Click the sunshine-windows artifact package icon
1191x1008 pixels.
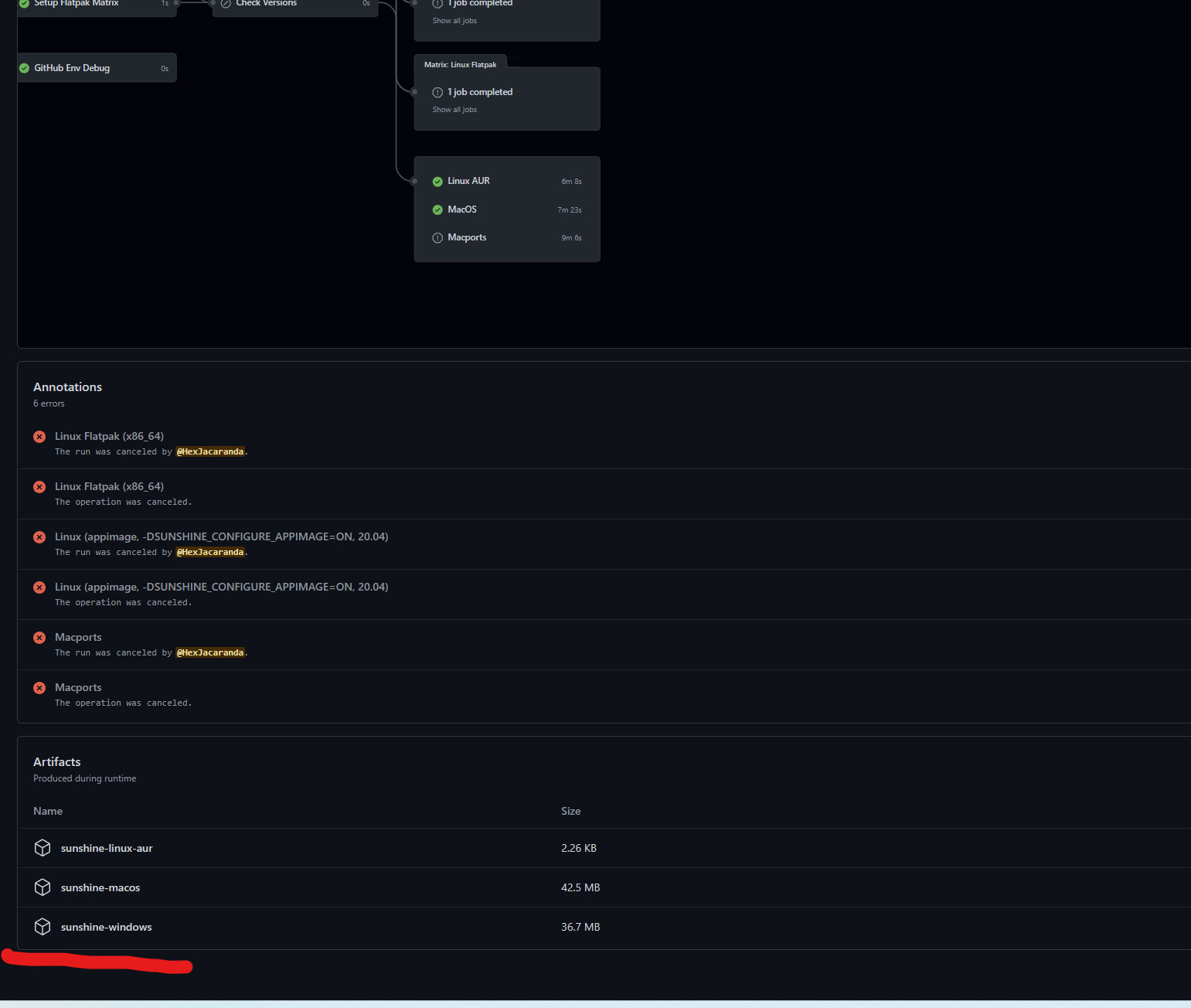tap(43, 927)
